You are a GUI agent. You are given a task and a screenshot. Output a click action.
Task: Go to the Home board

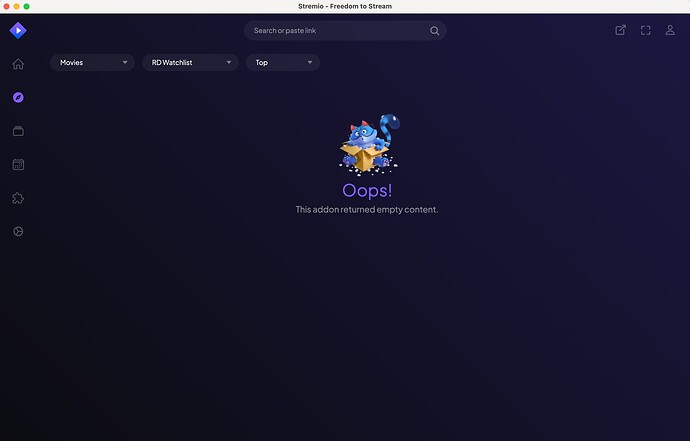pyautogui.click(x=18, y=64)
